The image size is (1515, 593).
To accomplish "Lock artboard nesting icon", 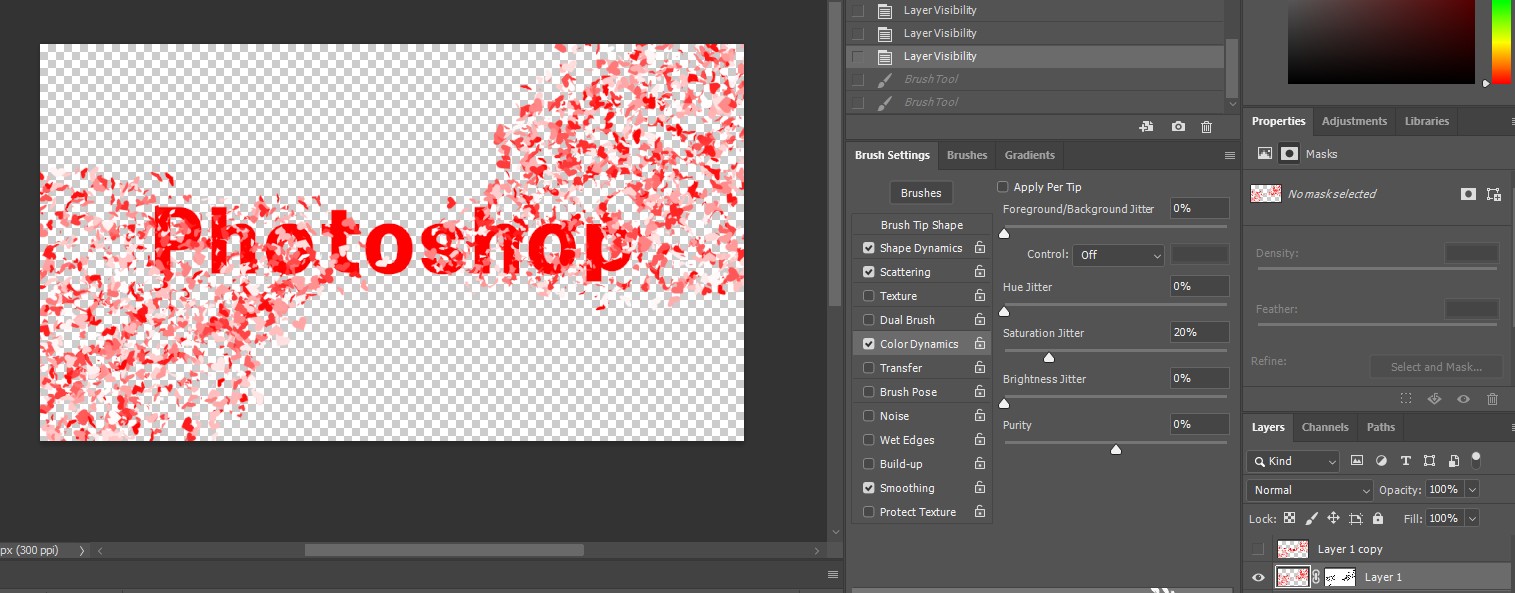I will 1356,519.
